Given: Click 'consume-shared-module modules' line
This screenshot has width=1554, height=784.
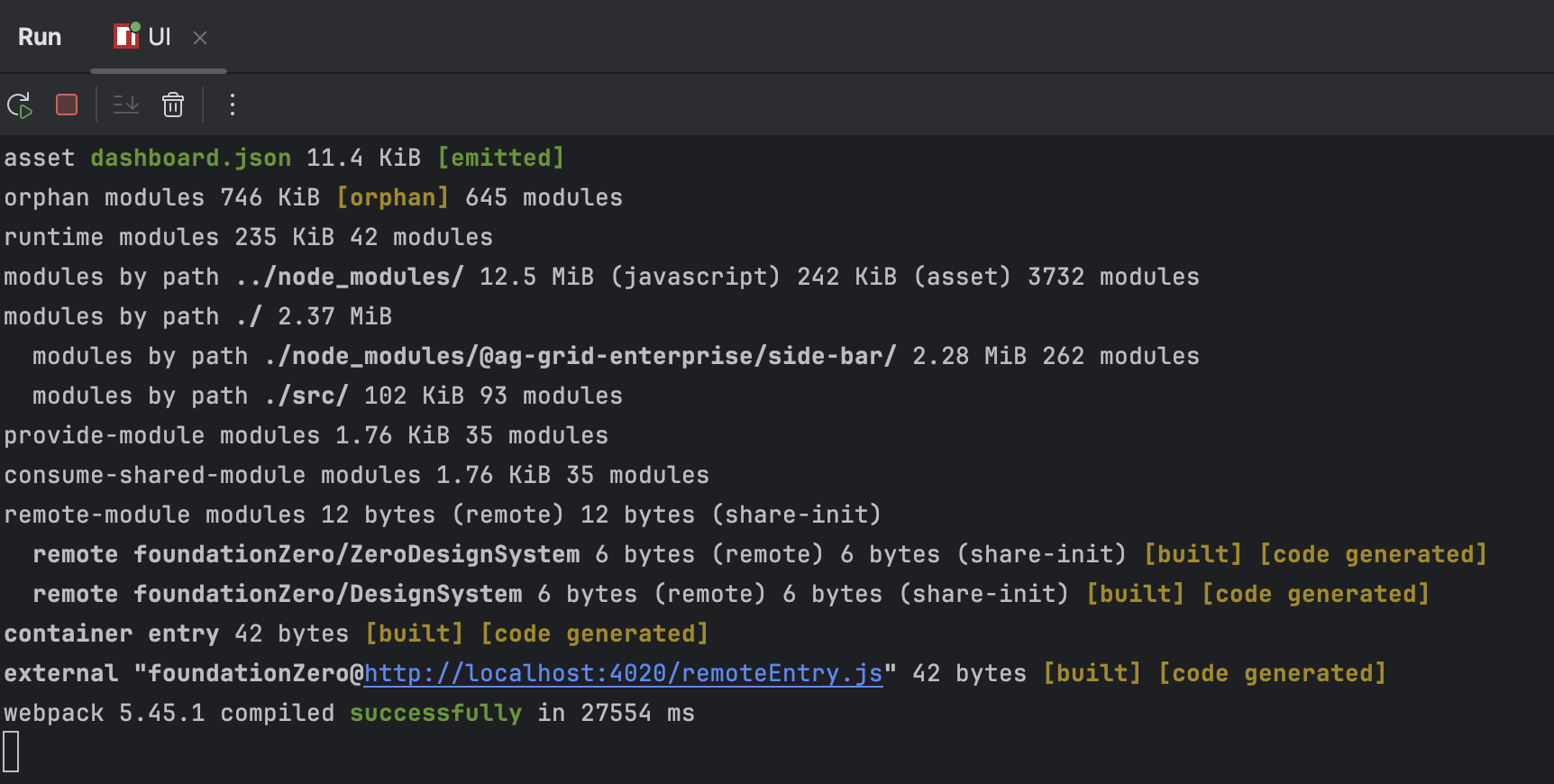Looking at the screenshot, I should 357,475.
